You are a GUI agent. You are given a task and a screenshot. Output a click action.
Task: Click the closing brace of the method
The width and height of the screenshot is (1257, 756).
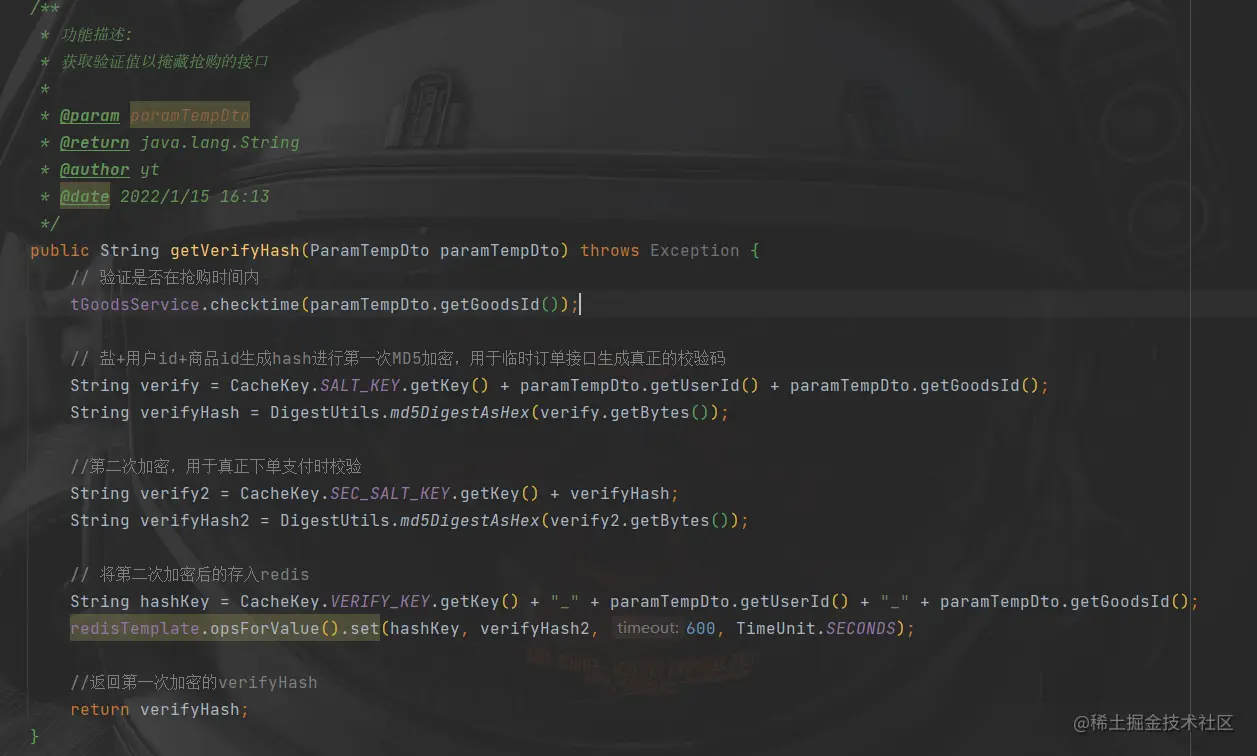pos(35,737)
